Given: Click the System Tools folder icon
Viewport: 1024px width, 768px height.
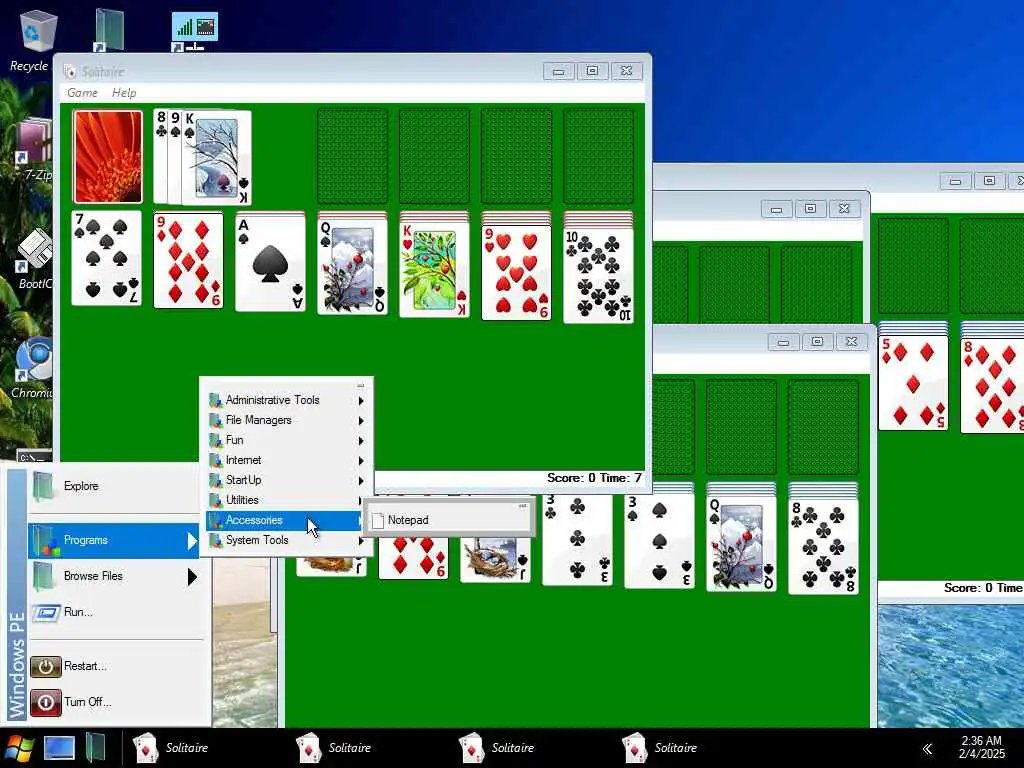Looking at the screenshot, I should point(216,541).
